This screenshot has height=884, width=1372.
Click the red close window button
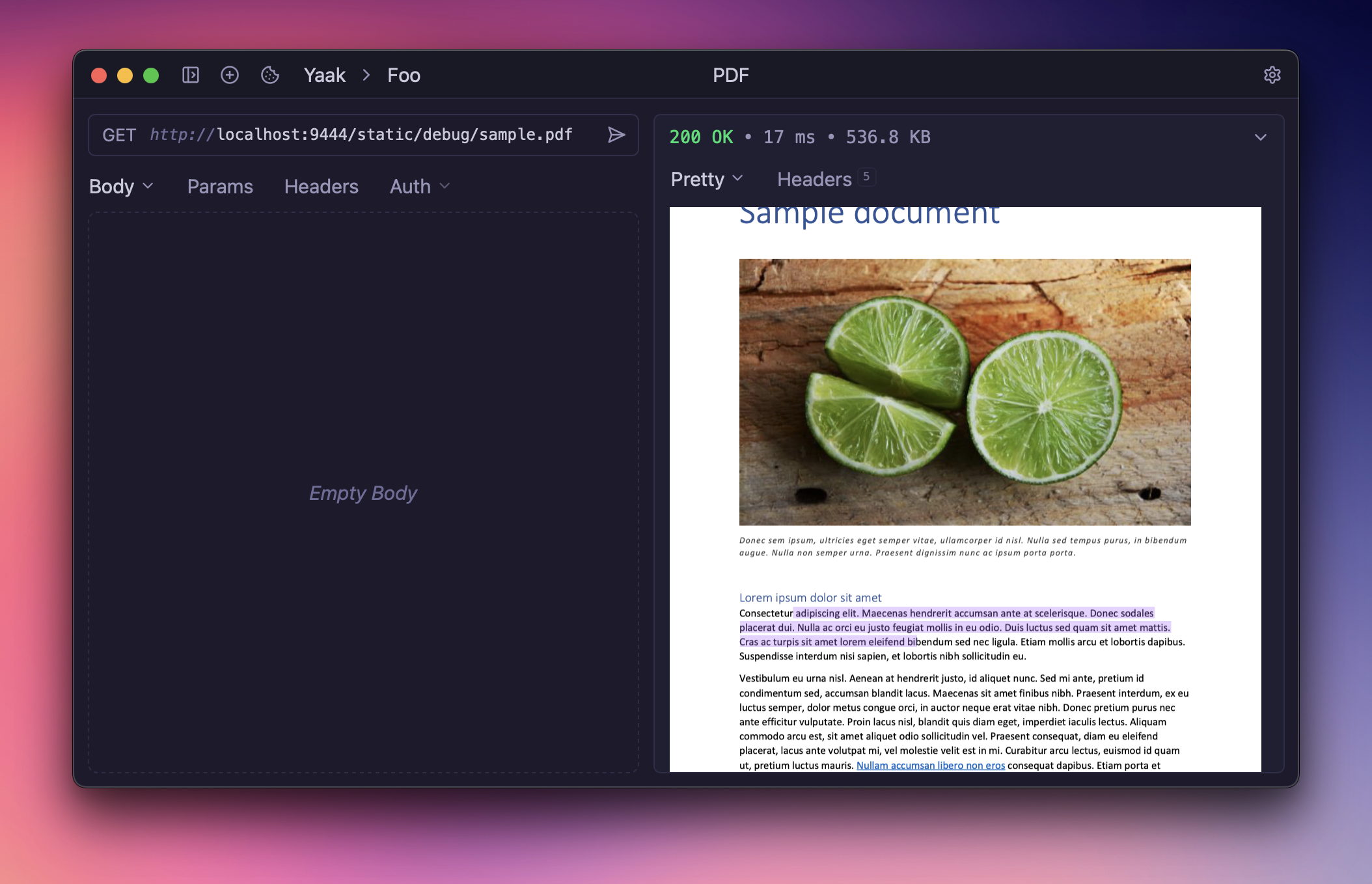(99, 76)
